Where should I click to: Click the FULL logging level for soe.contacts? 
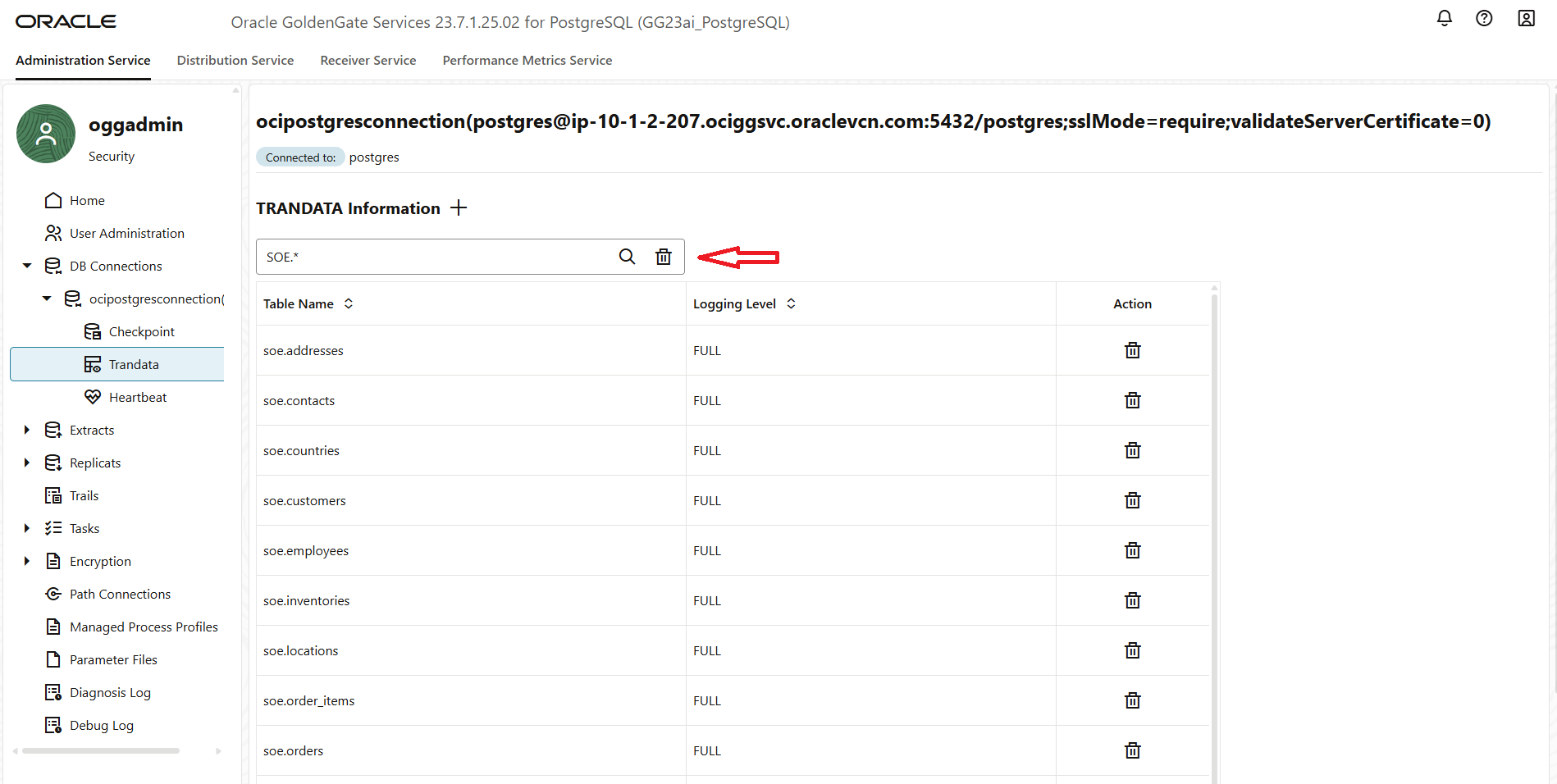(x=707, y=400)
